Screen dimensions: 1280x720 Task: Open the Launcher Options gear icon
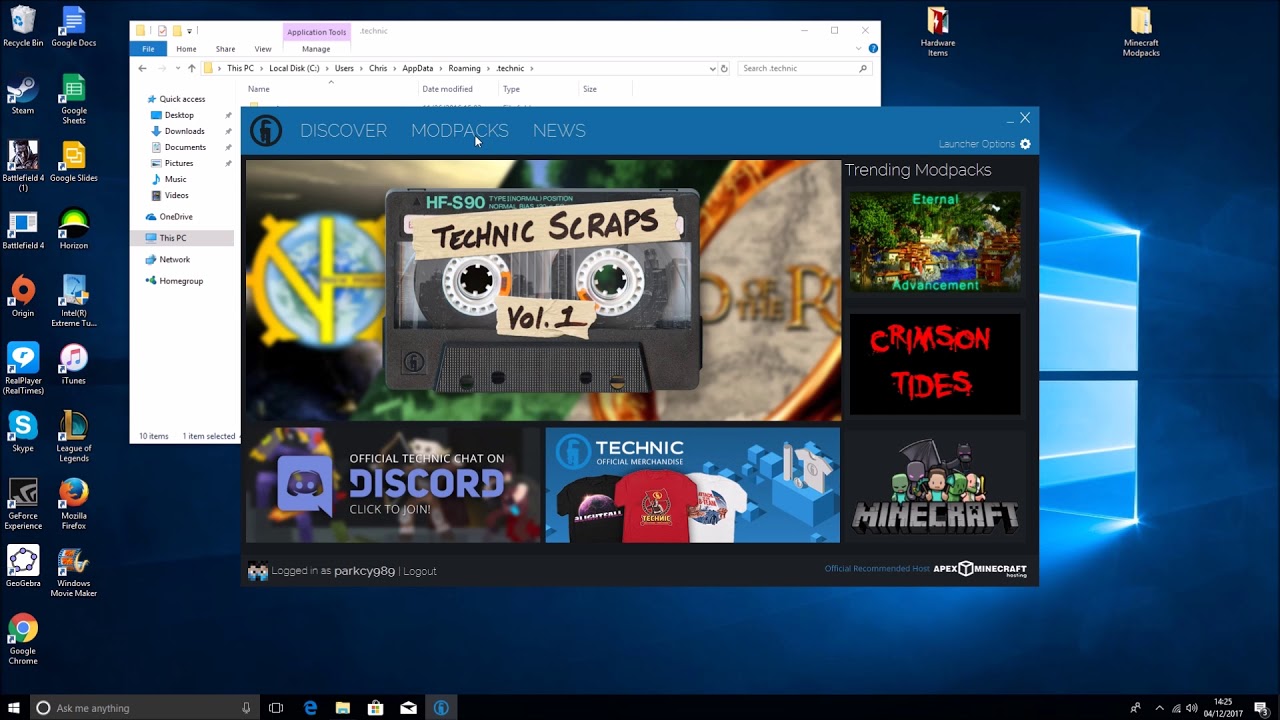[1025, 144]
